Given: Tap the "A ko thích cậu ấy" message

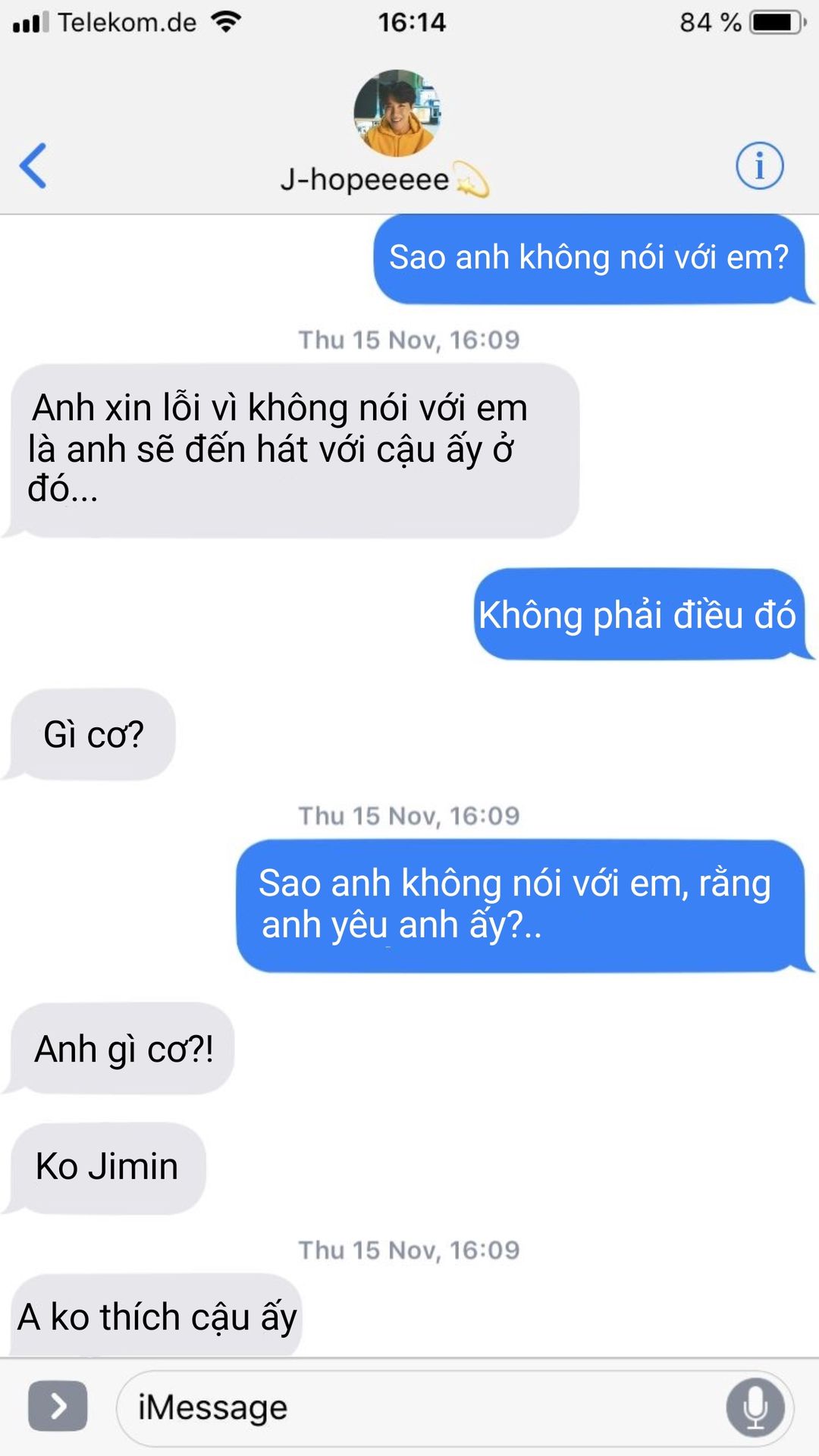Looking at the screenshot, I should point(155,1316).
